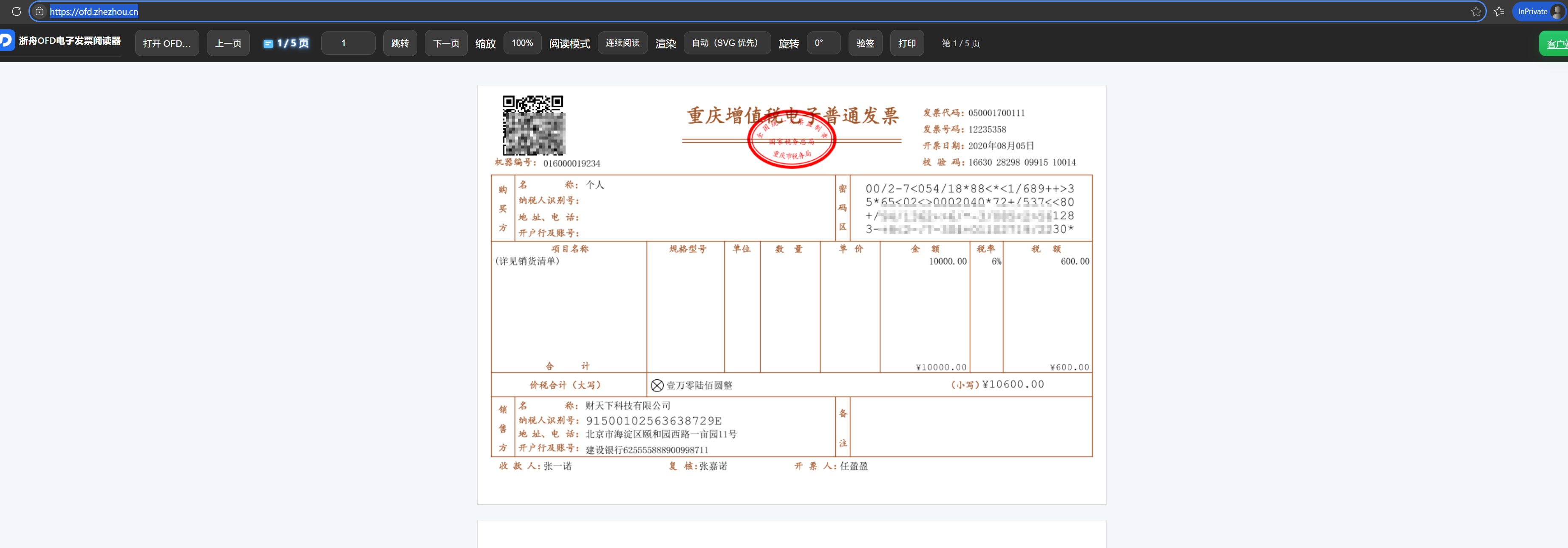Click the collections icon beside the star

pos(1500,11)
